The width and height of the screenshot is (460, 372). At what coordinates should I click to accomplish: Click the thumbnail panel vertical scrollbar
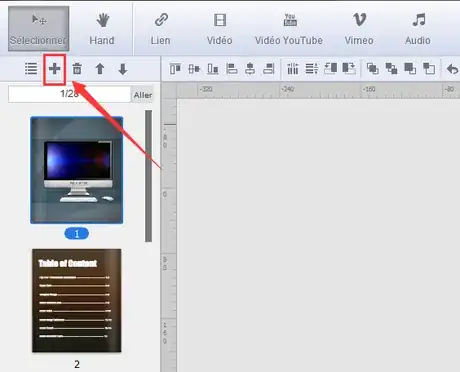click(148, 176)
